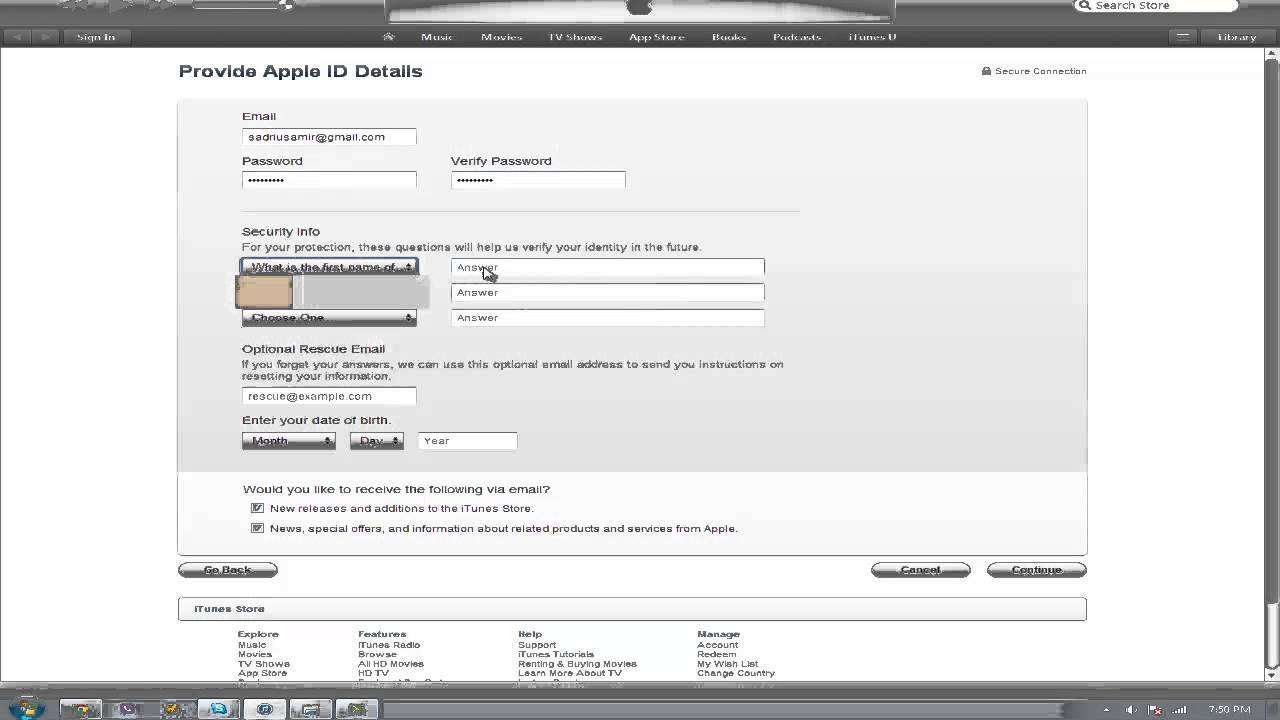Image resolution: width=1280 pixels, height=720 pixels.
Task: Click the Go Back button
Action: click(x=227, y=570)
